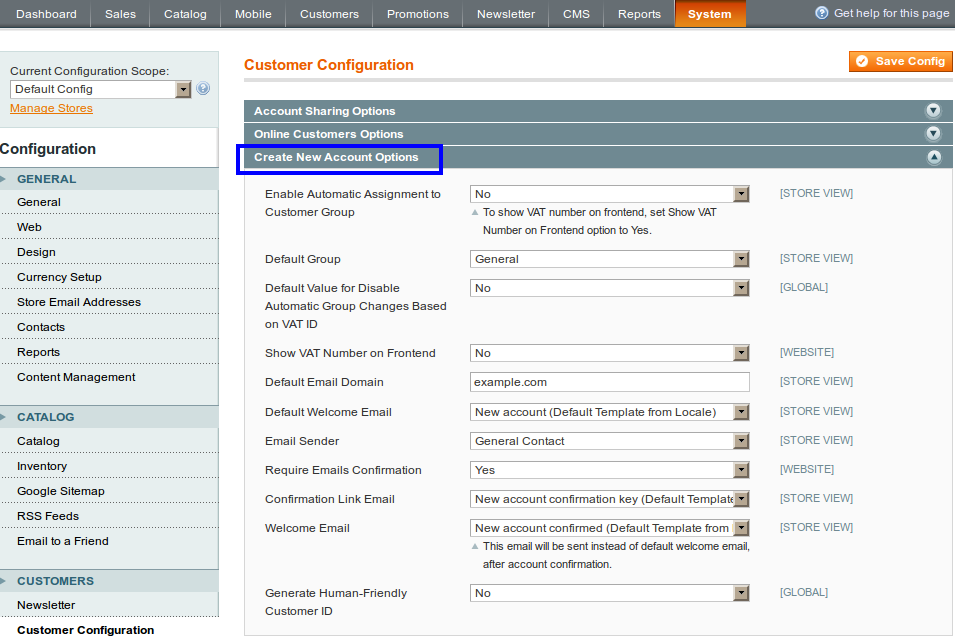955x642 pixels.
Task: Click the help icon beside the scope selector
Action: [204, 89]
